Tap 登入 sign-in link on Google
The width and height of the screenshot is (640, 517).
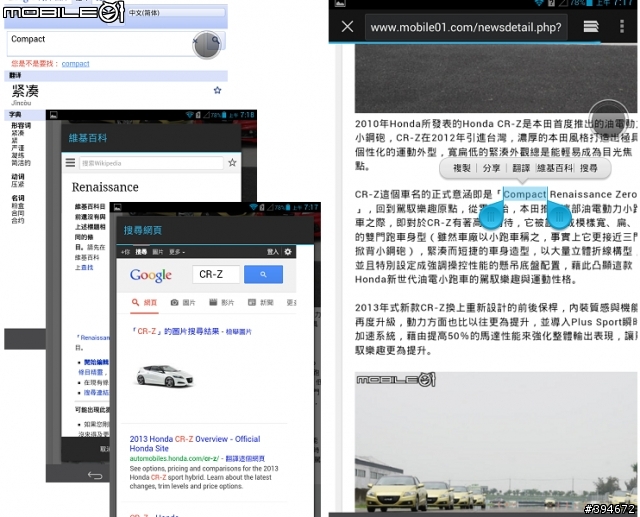pyautogui.click(x=273, y=251)
